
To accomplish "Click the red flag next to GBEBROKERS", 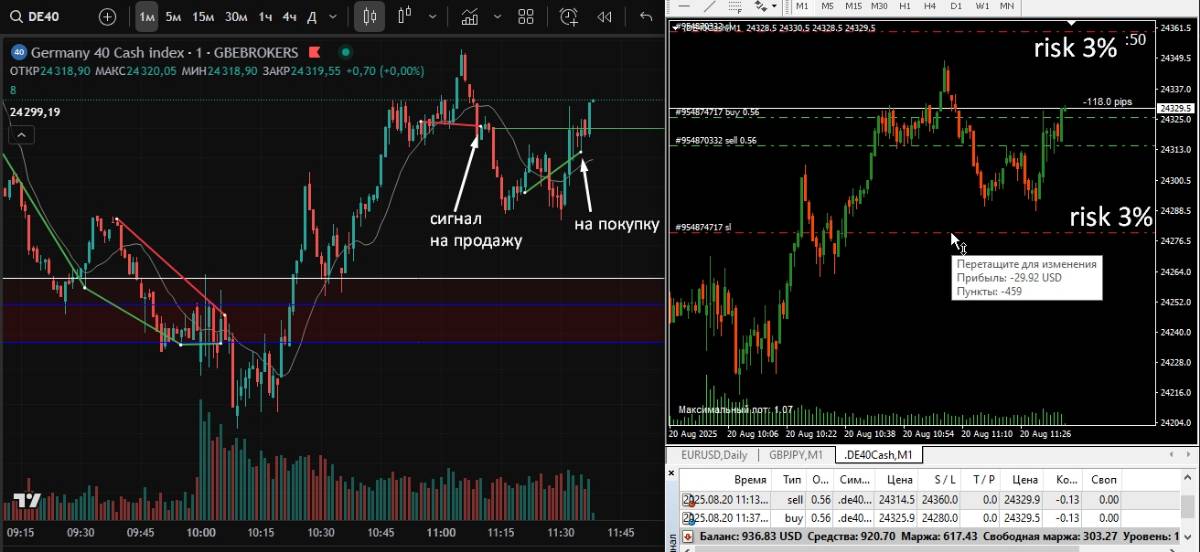I will tap(314, 52).
